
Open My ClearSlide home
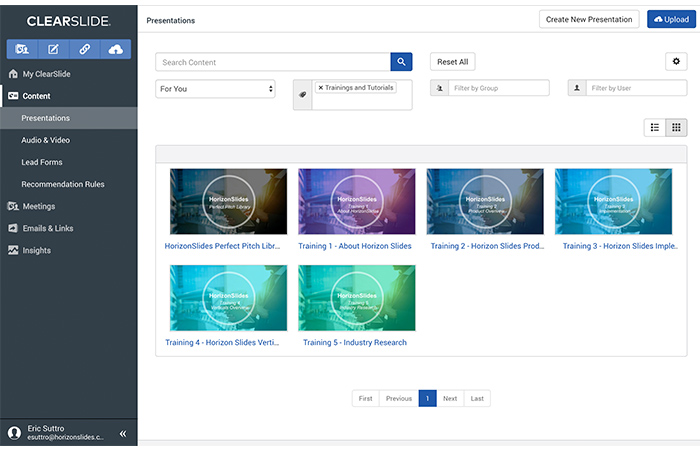tap(46, 74)
